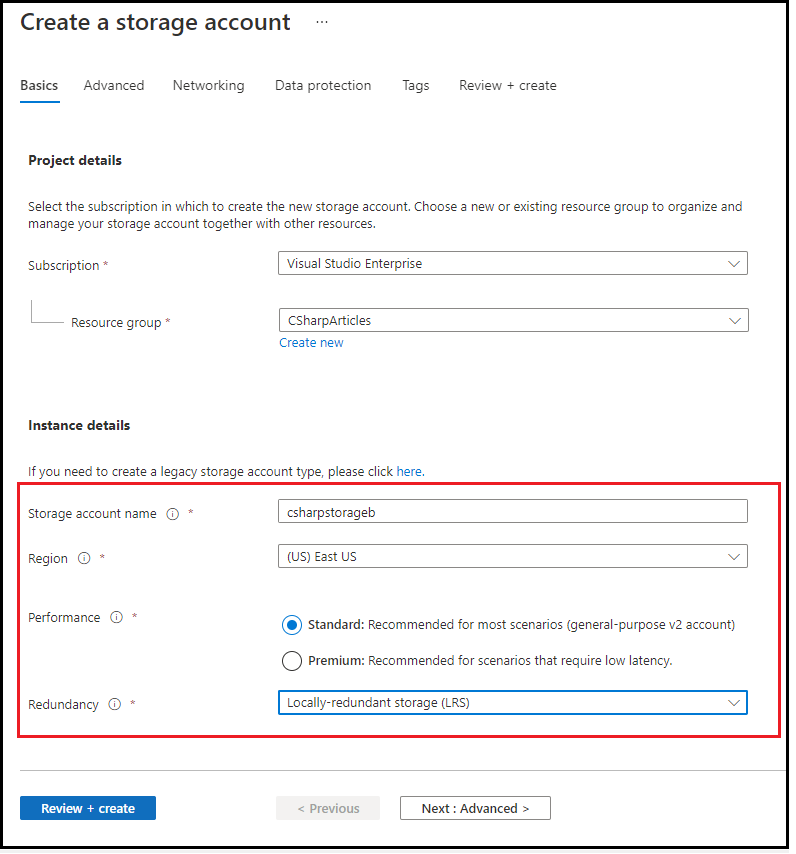The height and width of the screenshot is (854, 796).
Task: Open the Region dropdown
Action: 512,557
